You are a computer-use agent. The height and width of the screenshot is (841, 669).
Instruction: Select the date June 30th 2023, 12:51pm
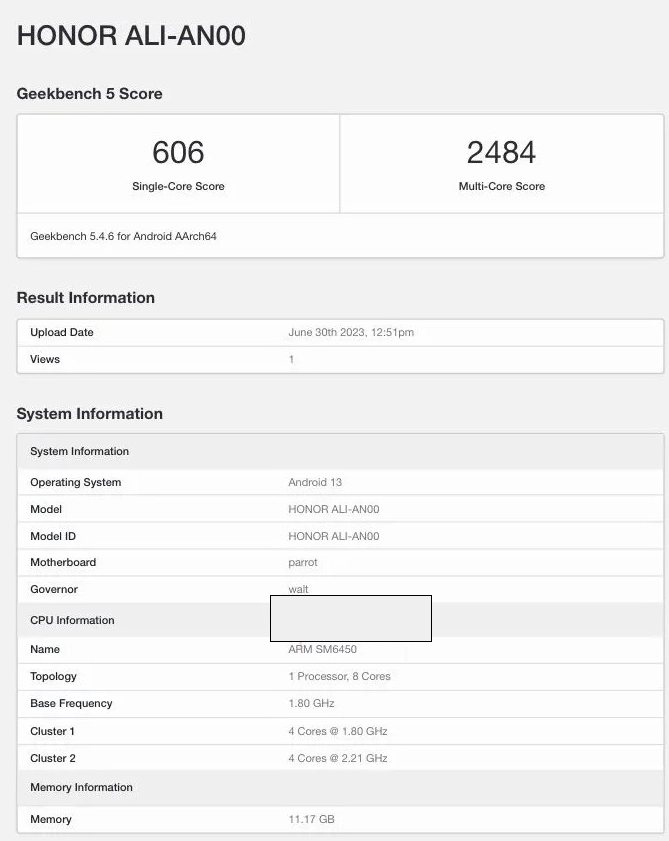(x=351, y=332)
